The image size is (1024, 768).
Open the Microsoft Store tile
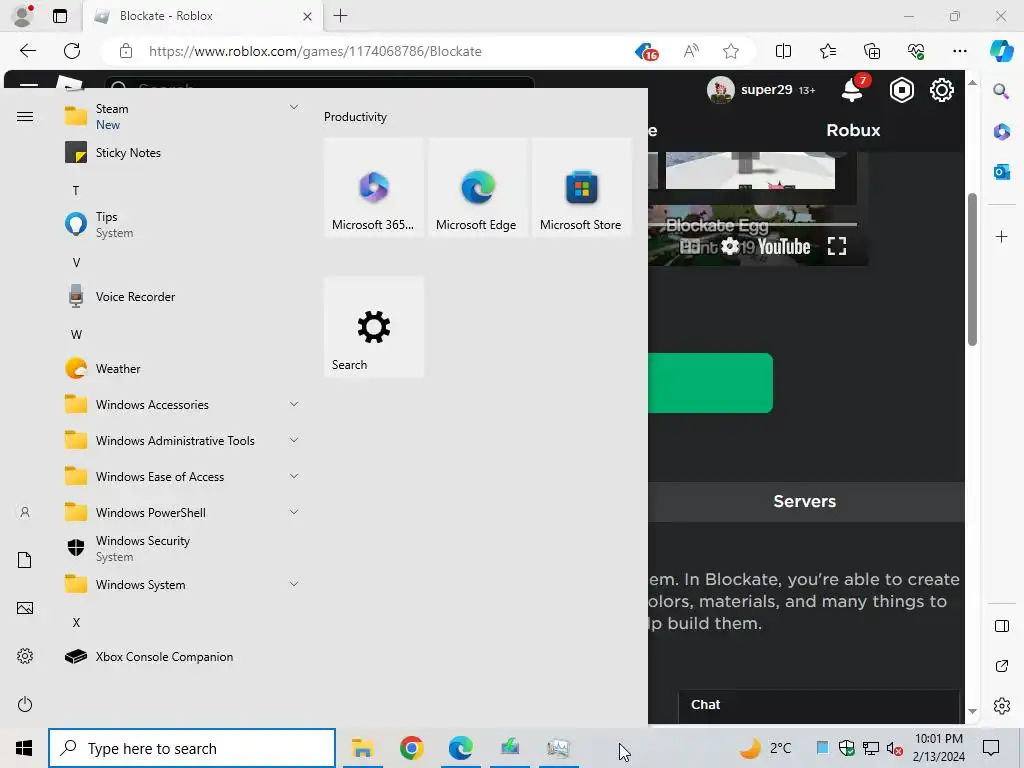click(581, 187)
